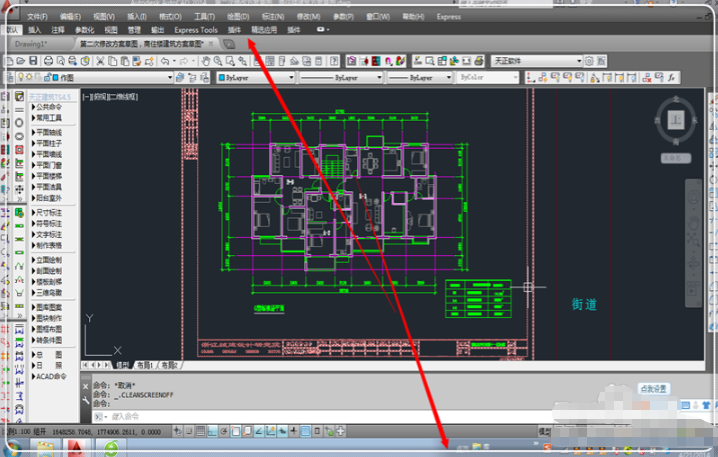Expand the 文字标注 category
718x457 pixels.
[49, 234]
